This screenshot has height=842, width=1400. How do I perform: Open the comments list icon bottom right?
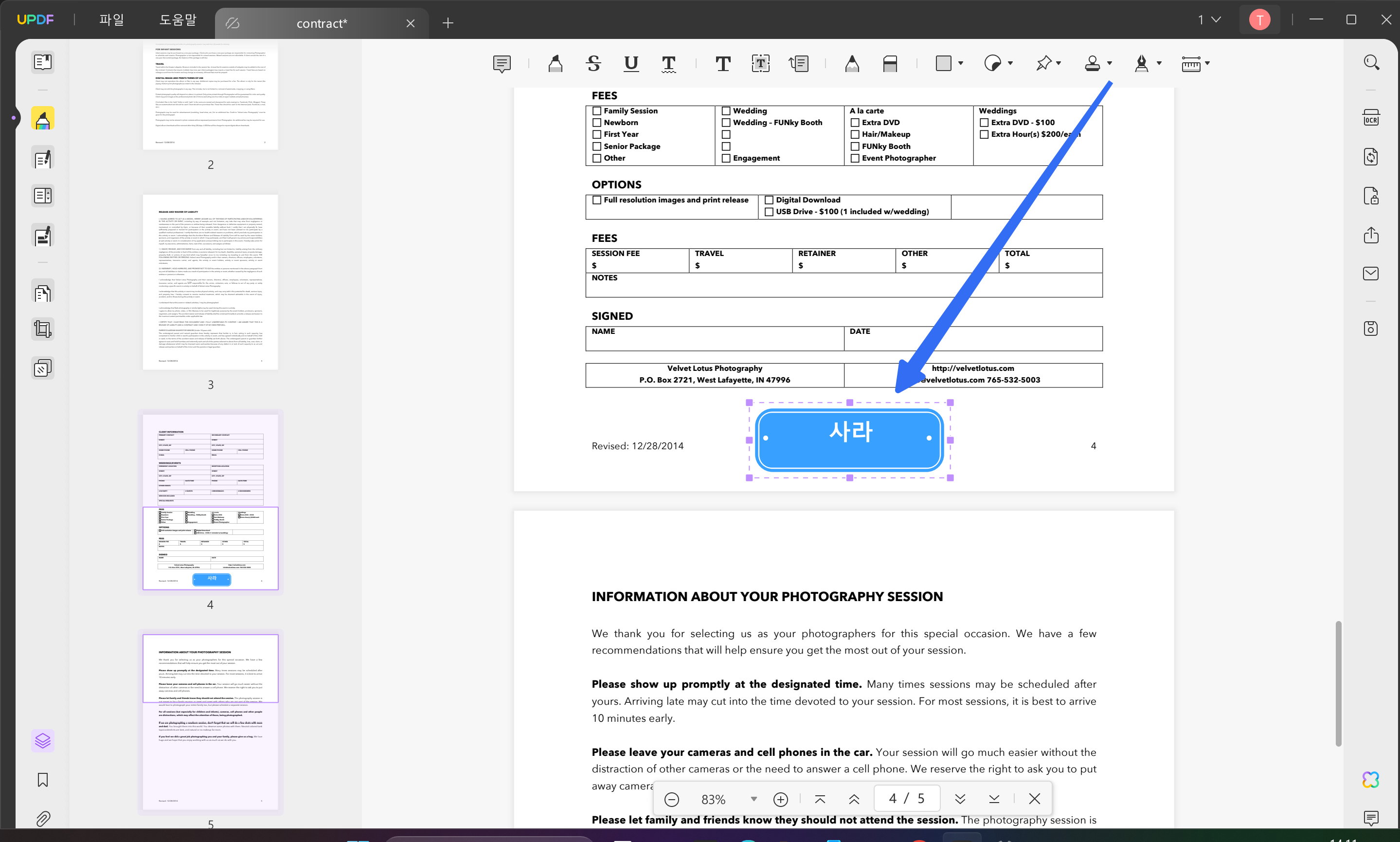point(1371,818)
